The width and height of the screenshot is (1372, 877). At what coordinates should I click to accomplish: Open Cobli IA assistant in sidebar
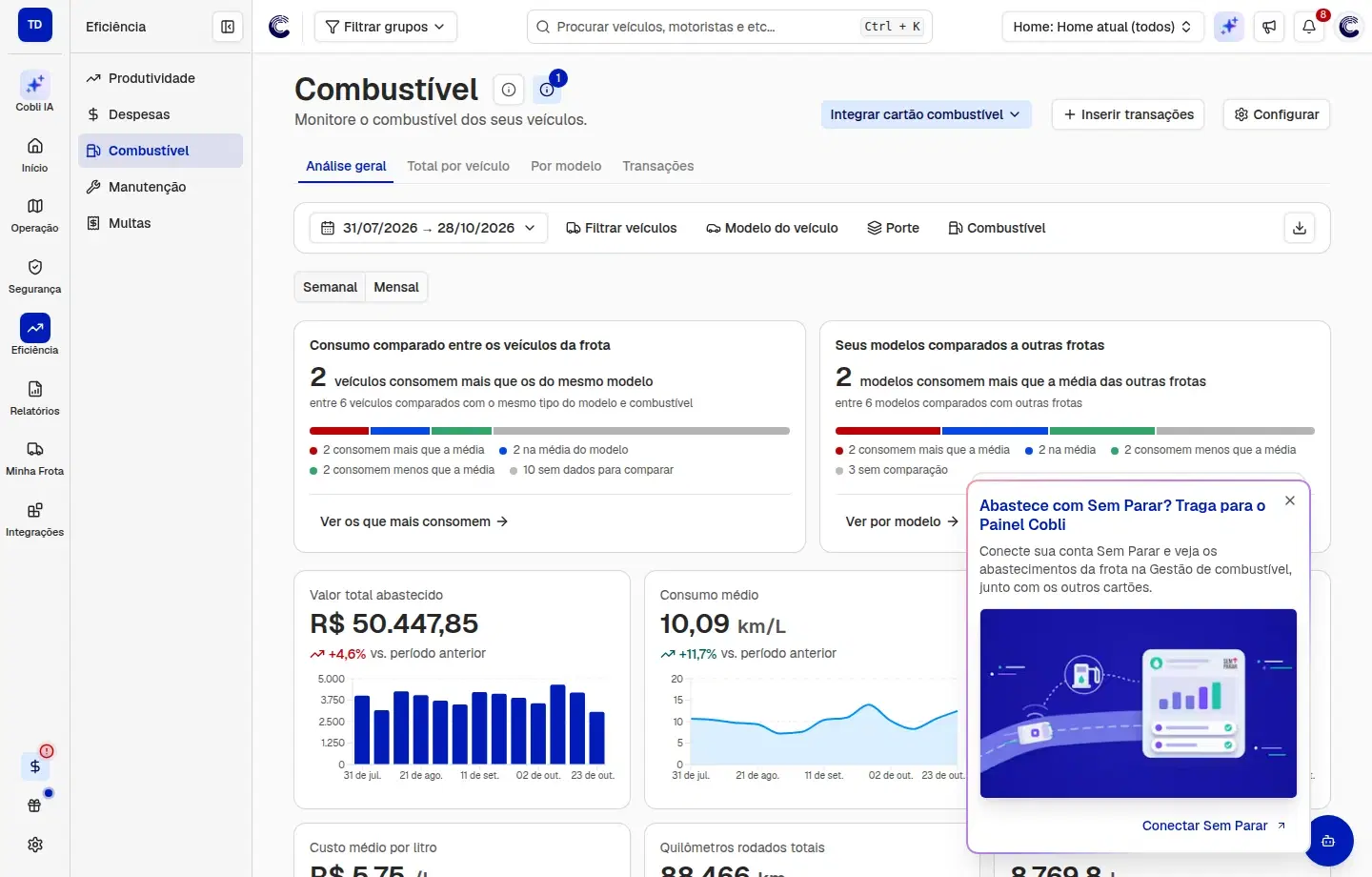(x=34, y=92)
